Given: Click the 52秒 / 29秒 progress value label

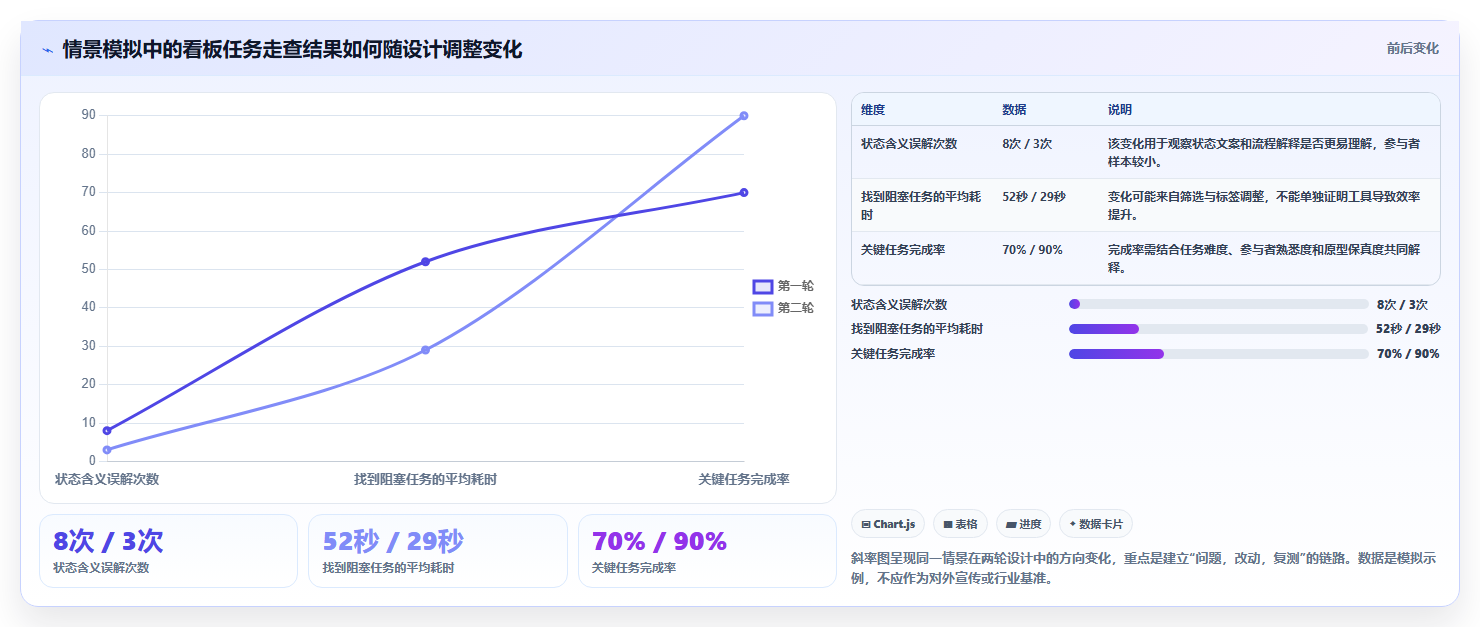Looking at the screenshot, I should (1408, 329).
